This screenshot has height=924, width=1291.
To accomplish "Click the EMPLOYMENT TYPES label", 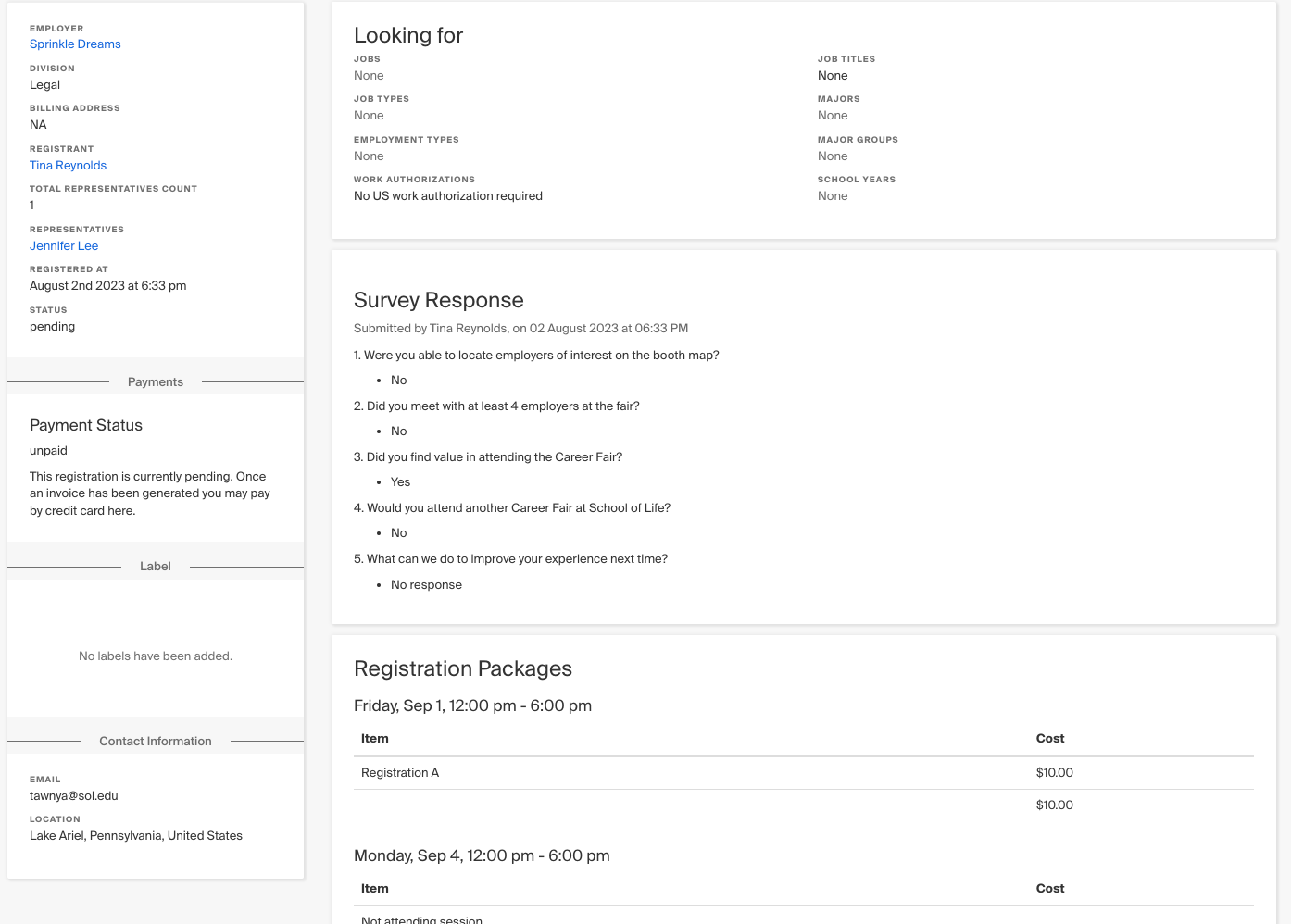I will pos(407,140).
